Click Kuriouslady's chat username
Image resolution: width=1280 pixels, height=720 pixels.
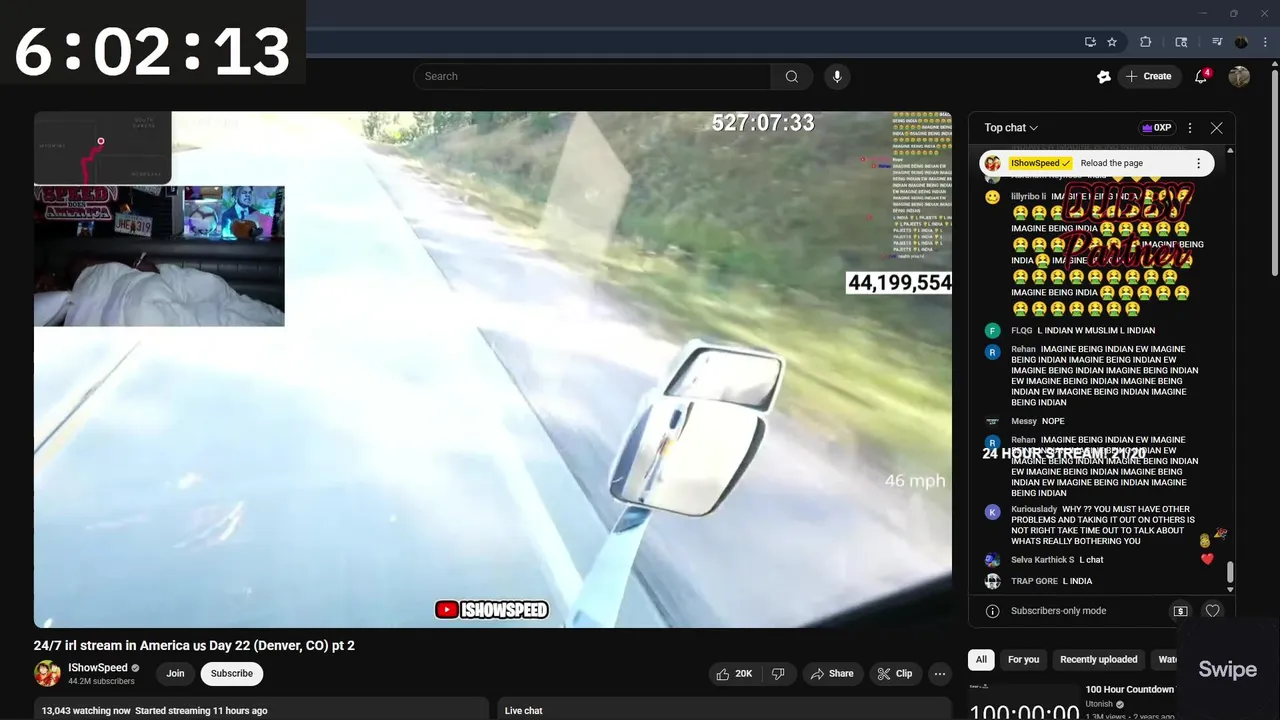click(x=1034, y=510)
